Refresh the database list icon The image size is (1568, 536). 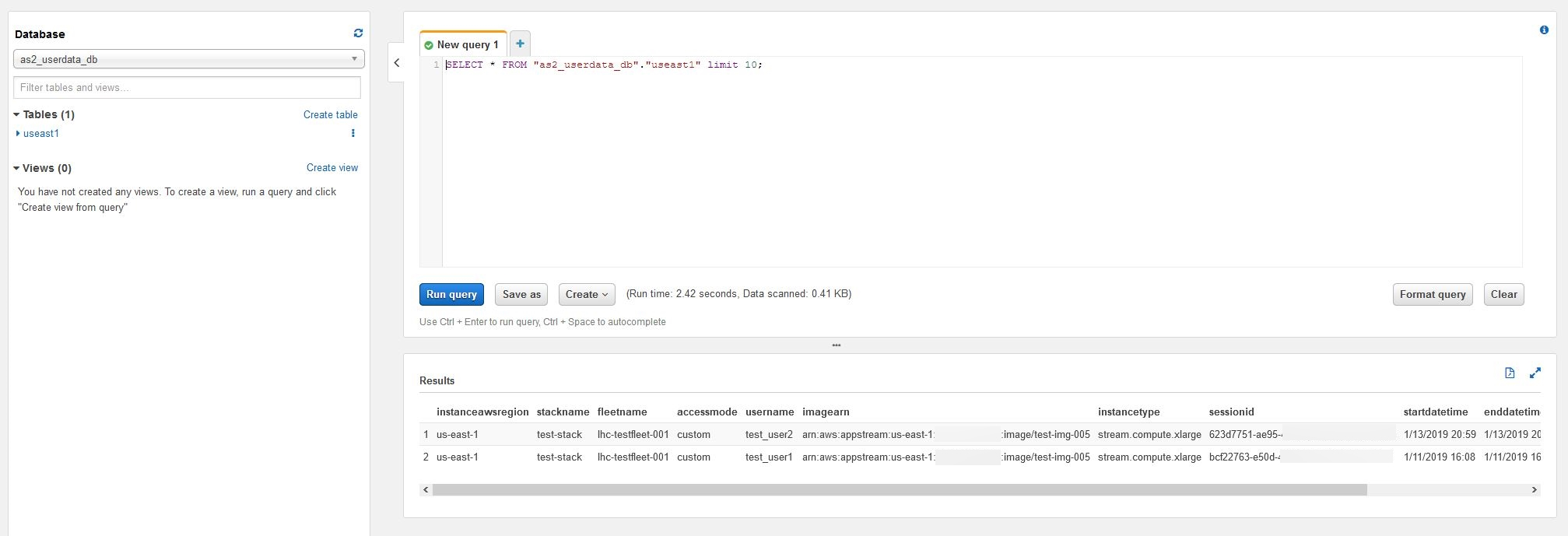point(358,33)
